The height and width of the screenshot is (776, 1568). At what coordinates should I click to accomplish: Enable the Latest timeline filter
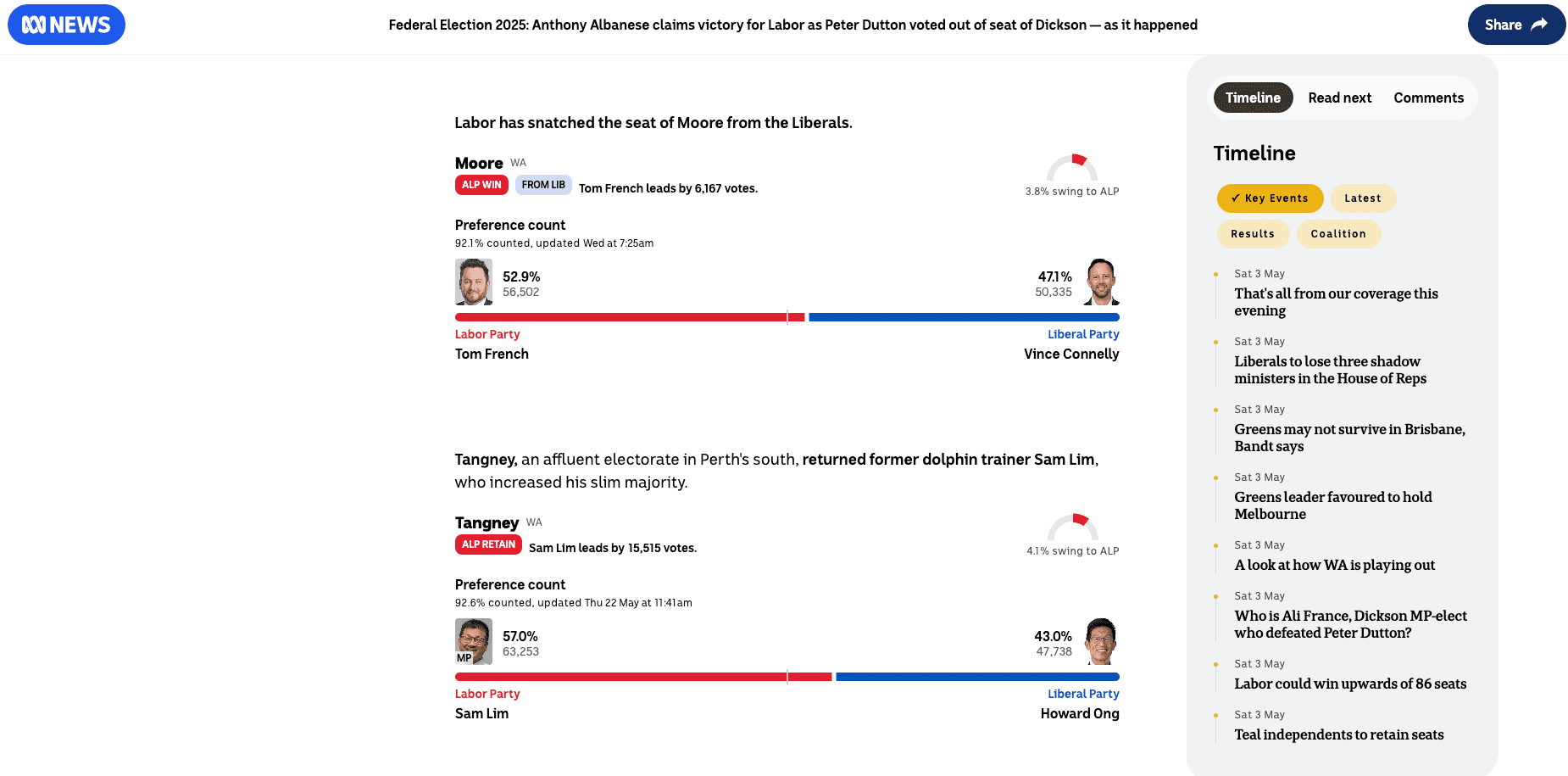[1362, 198]
